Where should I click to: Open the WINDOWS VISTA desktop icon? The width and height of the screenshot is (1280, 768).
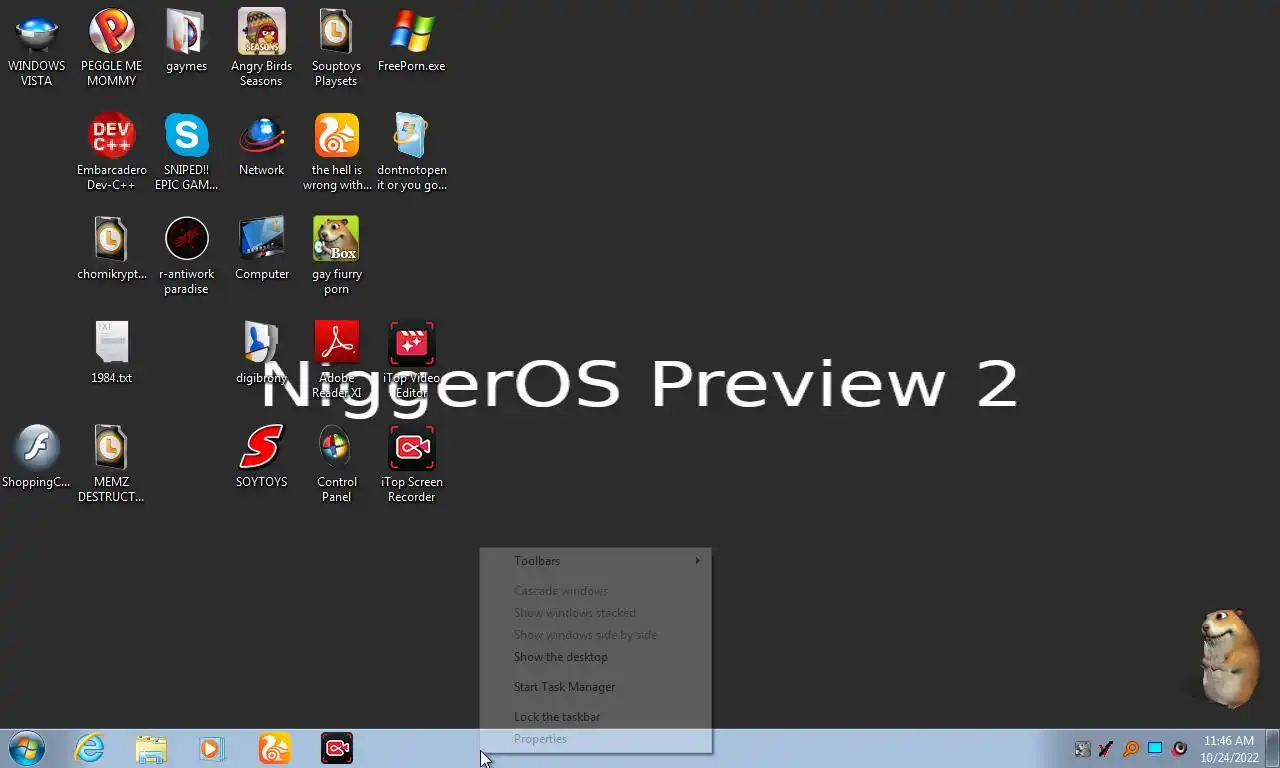[x=37, y=48]
